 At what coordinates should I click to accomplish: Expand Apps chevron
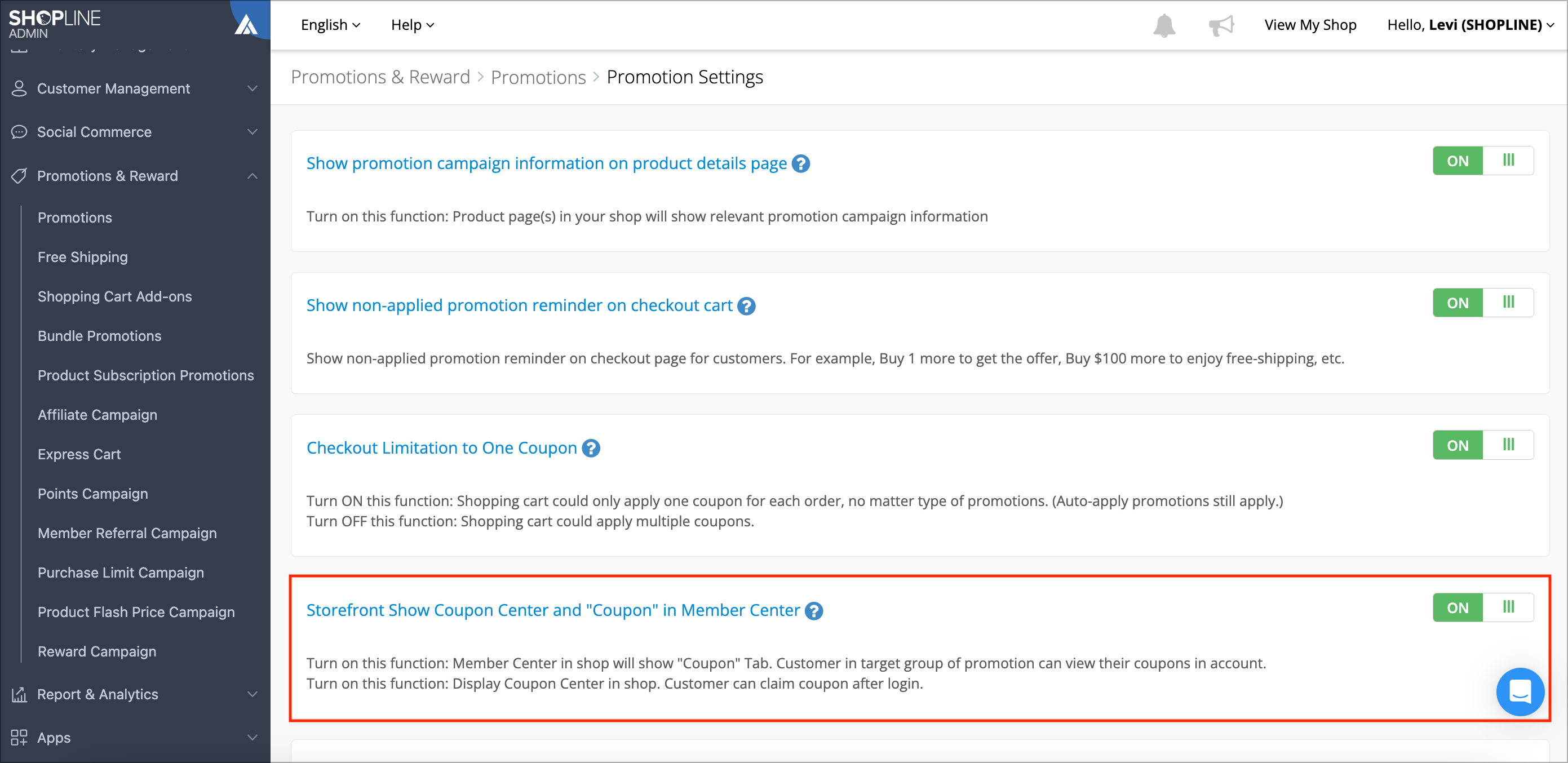coord(252,738)
